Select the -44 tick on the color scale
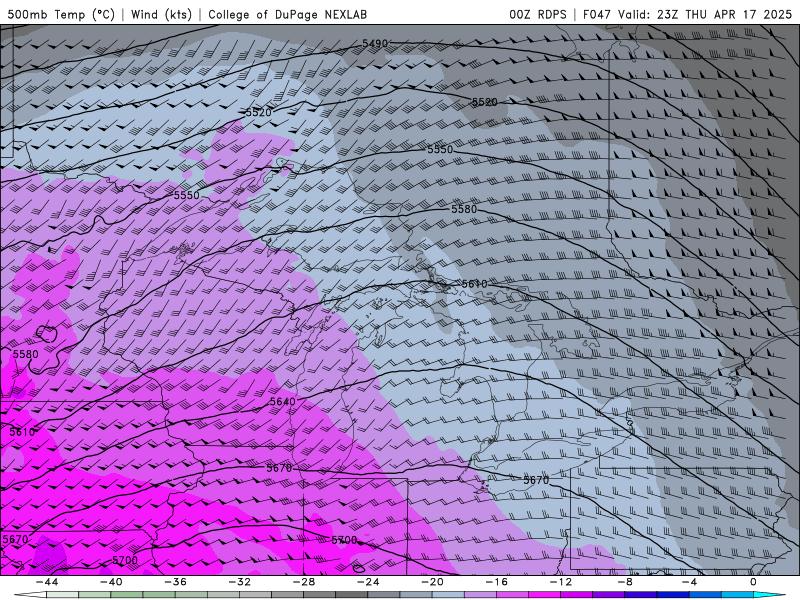 tap(47, 582)
